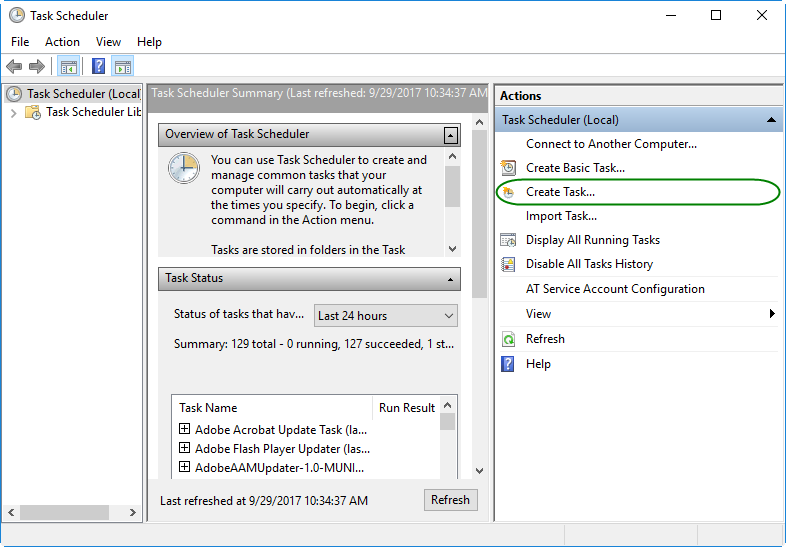The width and height of the screenshot is (786, 547).
Task: Click the center pane scrollbar down arrow
Action: [479, 471]
